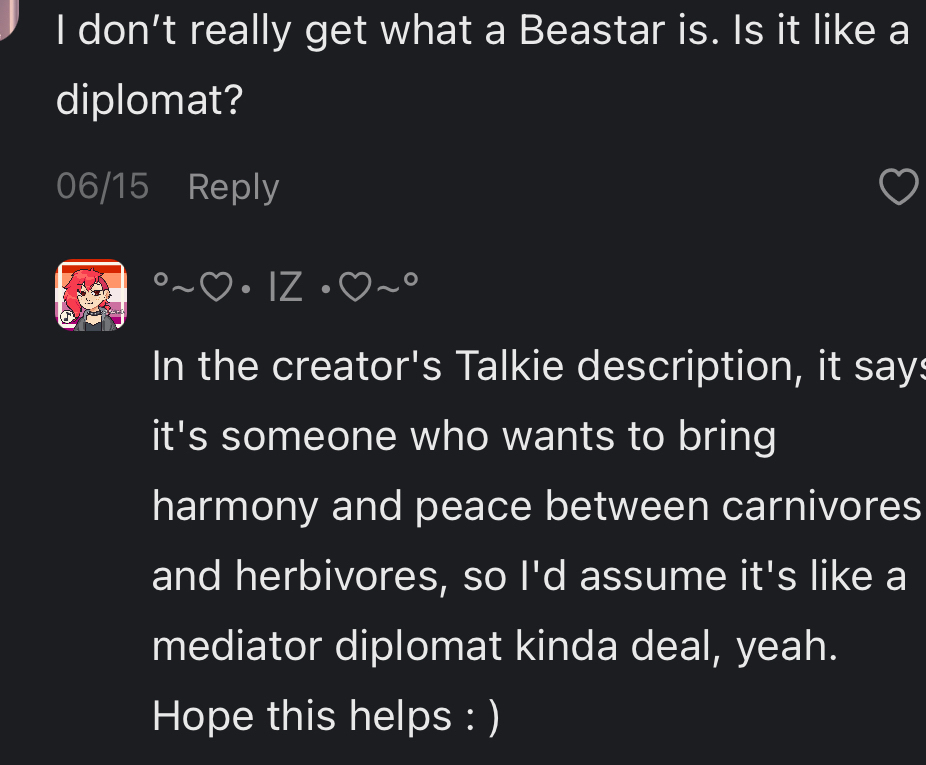
Task: Click the 06/15 comment date
Action: (x=102, y=187)
